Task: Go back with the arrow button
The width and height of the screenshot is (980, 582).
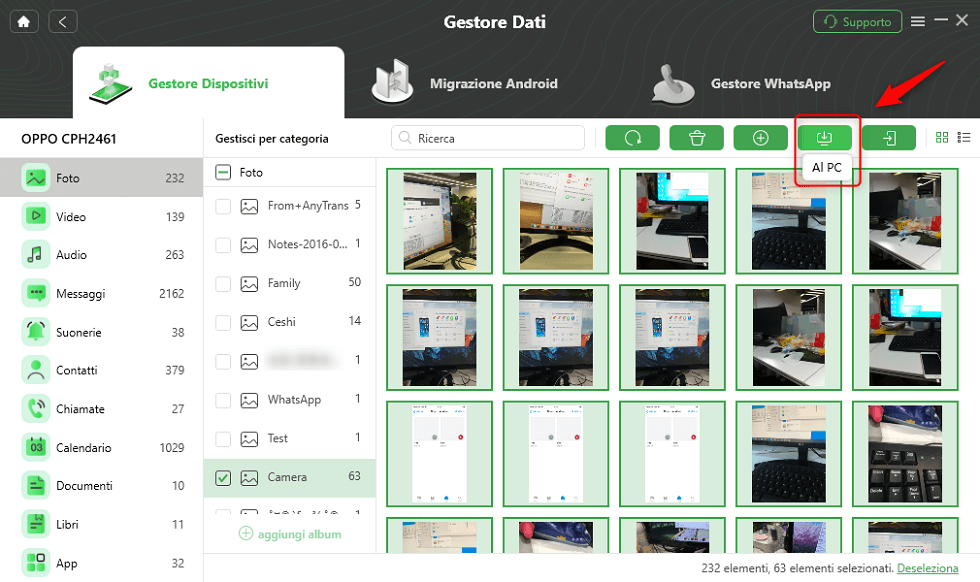Action: (62, 22)
